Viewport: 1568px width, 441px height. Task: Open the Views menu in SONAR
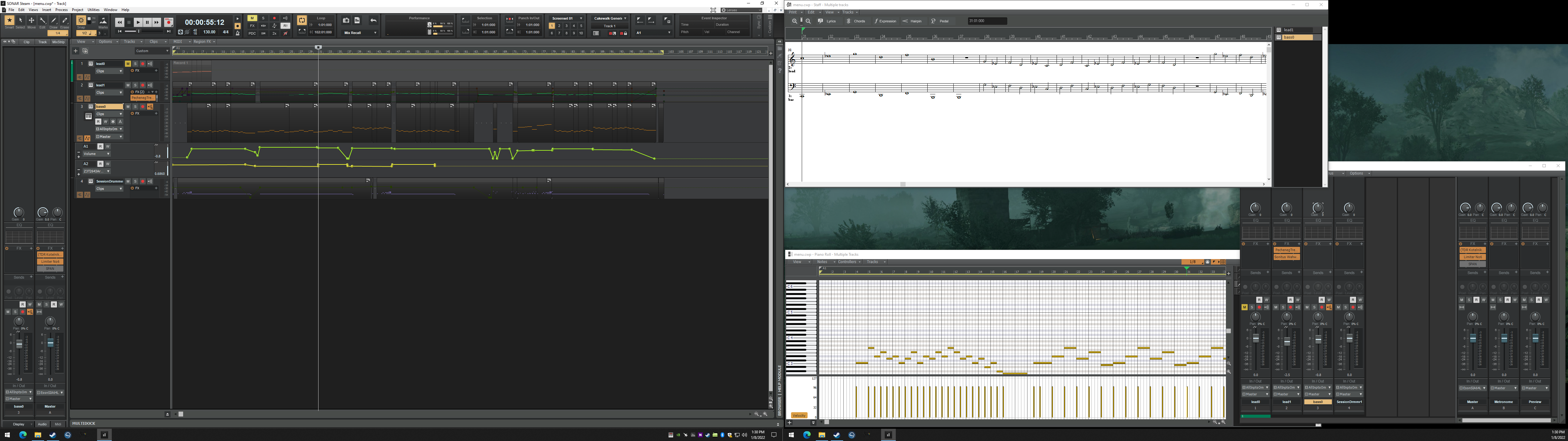33,10
